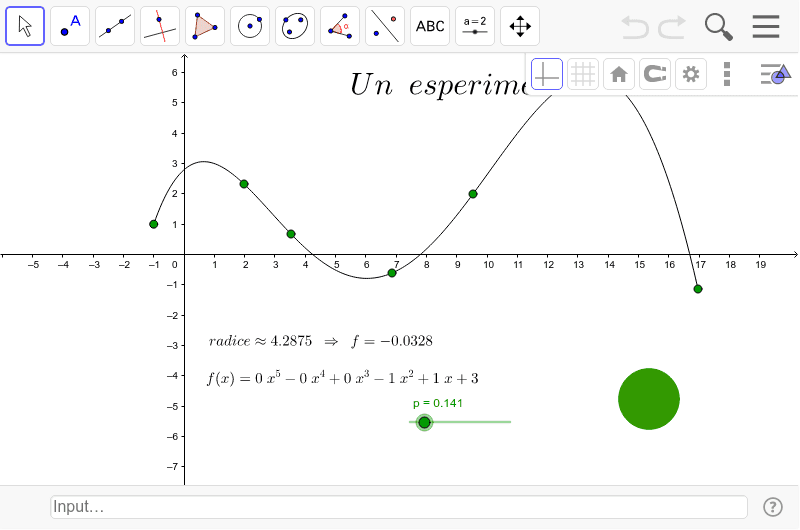Select the Circle with center tool

250,26
